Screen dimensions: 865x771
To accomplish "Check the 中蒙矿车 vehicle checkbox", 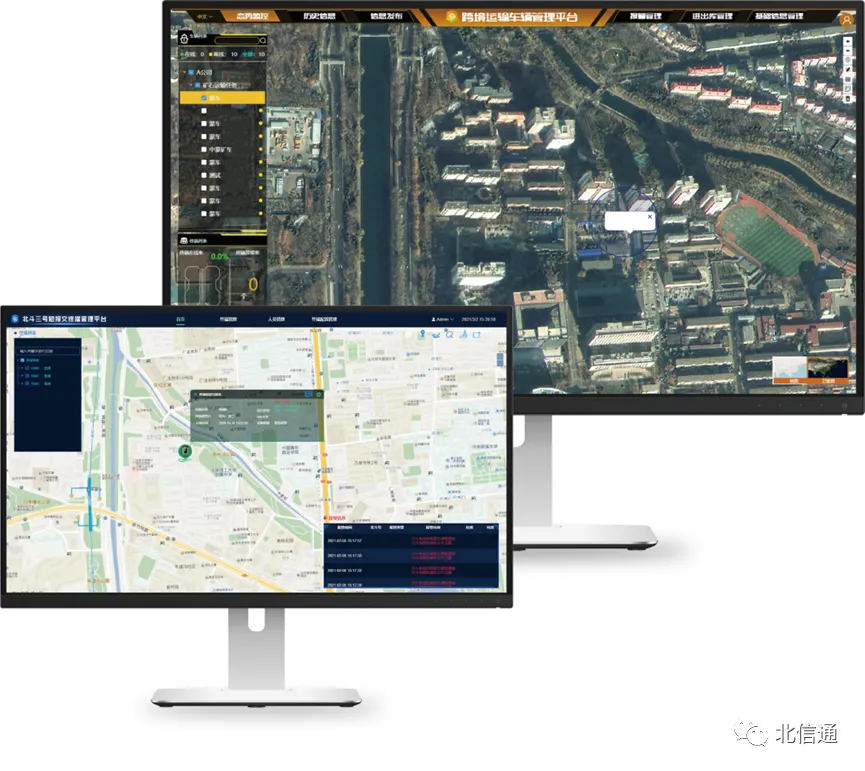I will (x=204, y=150).
